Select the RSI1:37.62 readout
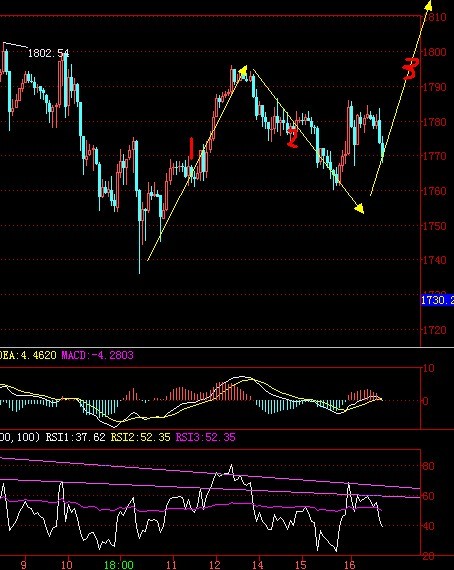The width and height of the screenshot is (454, 570). click(x=76, y=437)
